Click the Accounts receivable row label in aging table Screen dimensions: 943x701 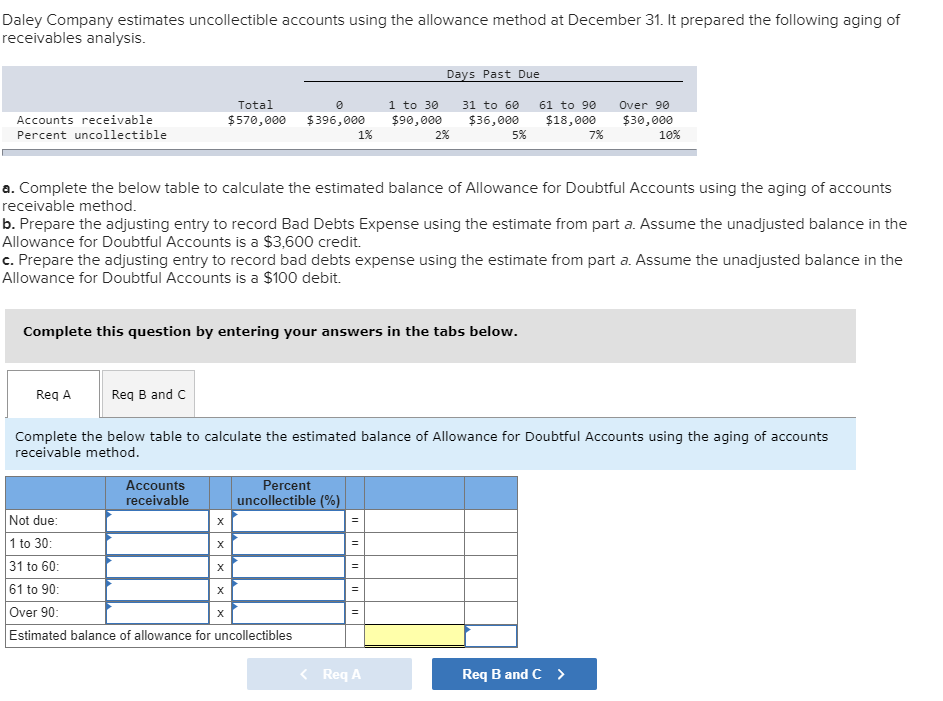click(x=85, y=120)
